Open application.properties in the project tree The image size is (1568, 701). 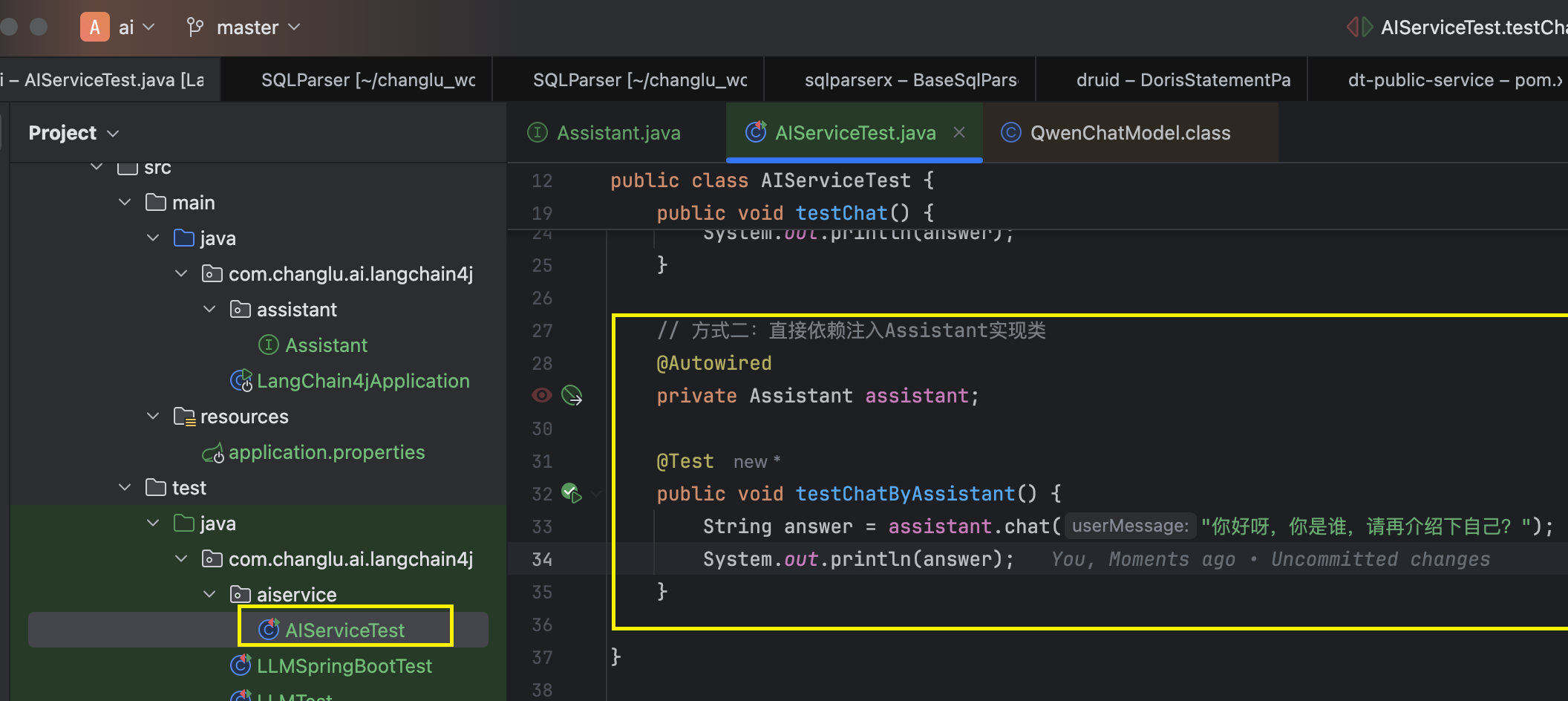pyautogui.click(x=327, y=452)
